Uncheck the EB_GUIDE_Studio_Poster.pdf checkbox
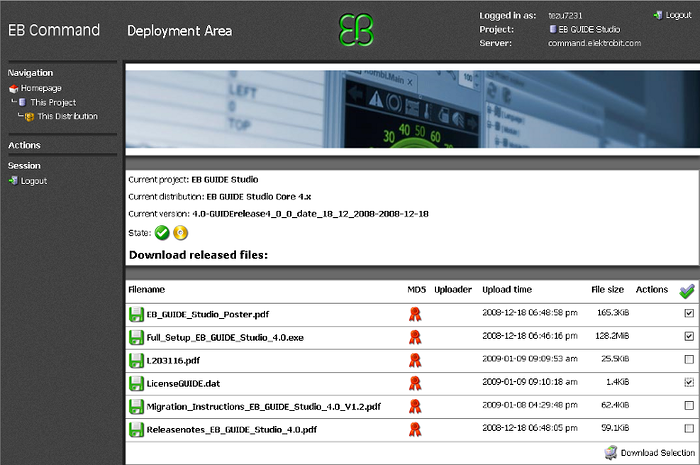This screenshot has height=465, width=700. 688,314
